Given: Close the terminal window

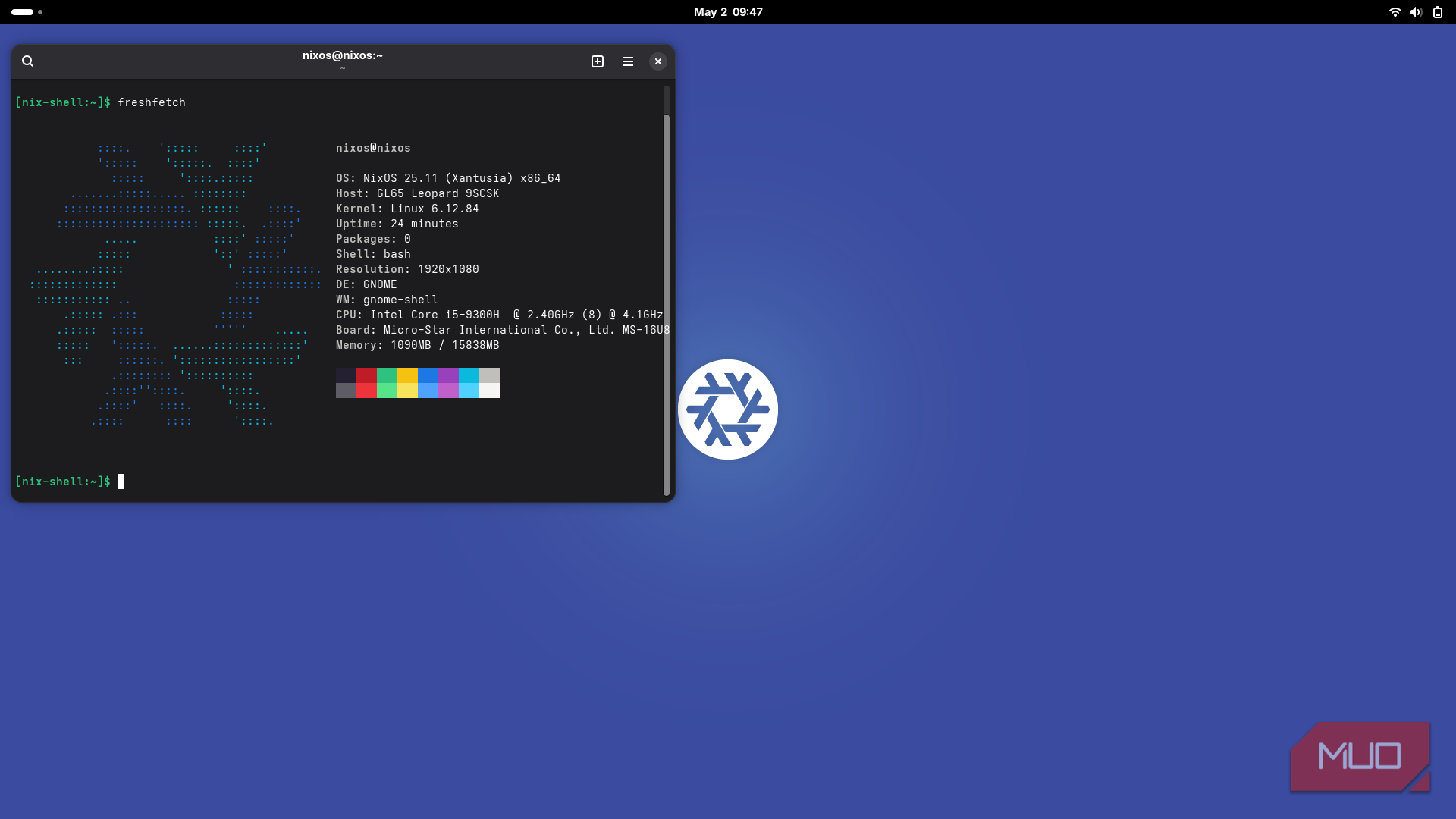Looking at the screenshot, I should (x=658, y=61).
